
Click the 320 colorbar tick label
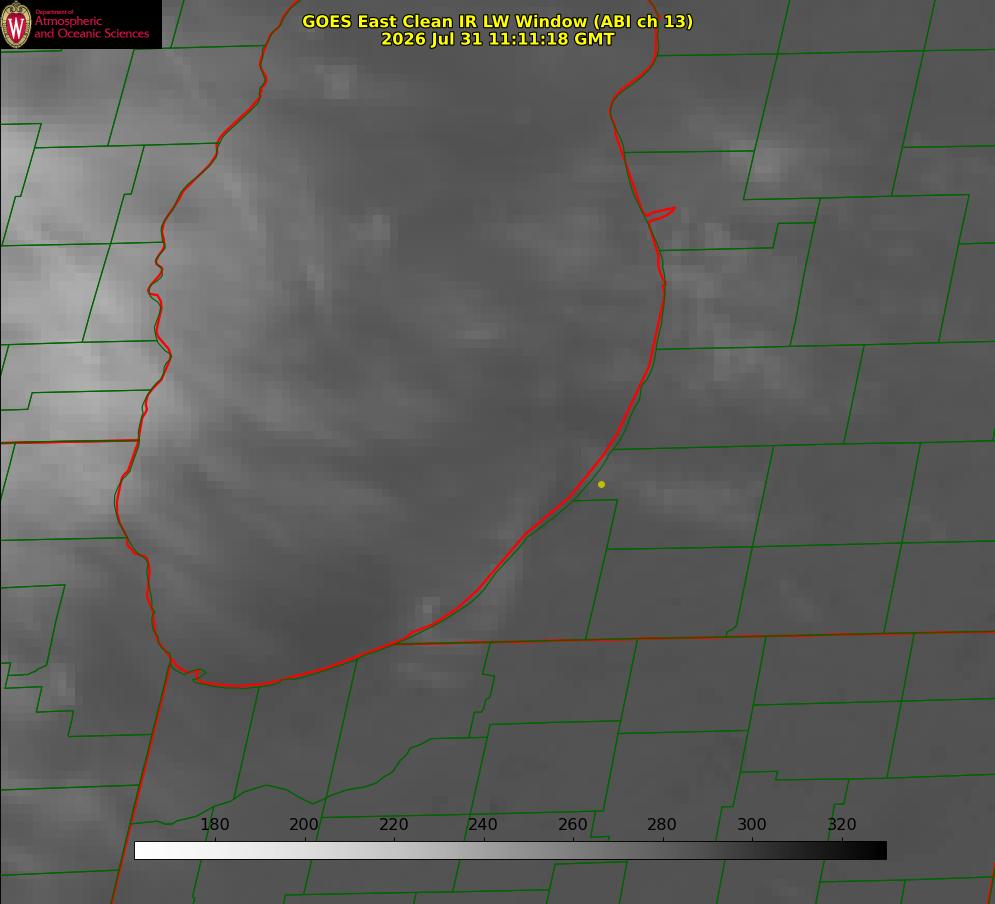tap(842, 824)
